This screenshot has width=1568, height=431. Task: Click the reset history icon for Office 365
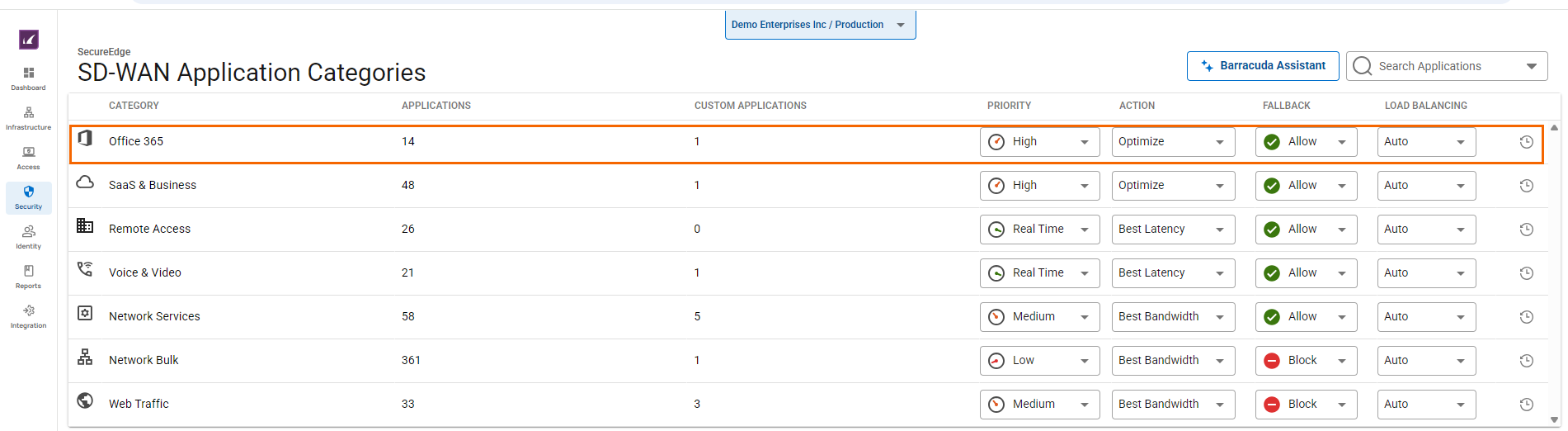click(x=1526, y=142)
